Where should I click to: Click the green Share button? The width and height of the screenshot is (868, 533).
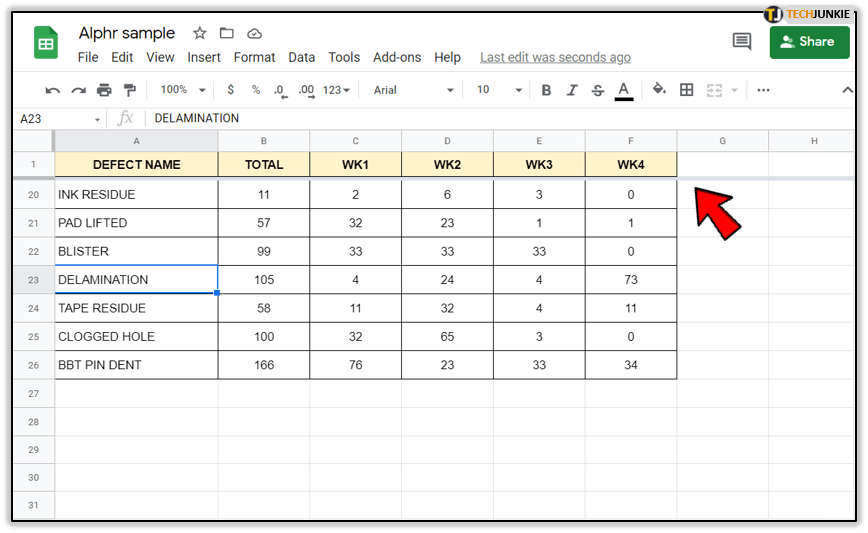[809, 42]
